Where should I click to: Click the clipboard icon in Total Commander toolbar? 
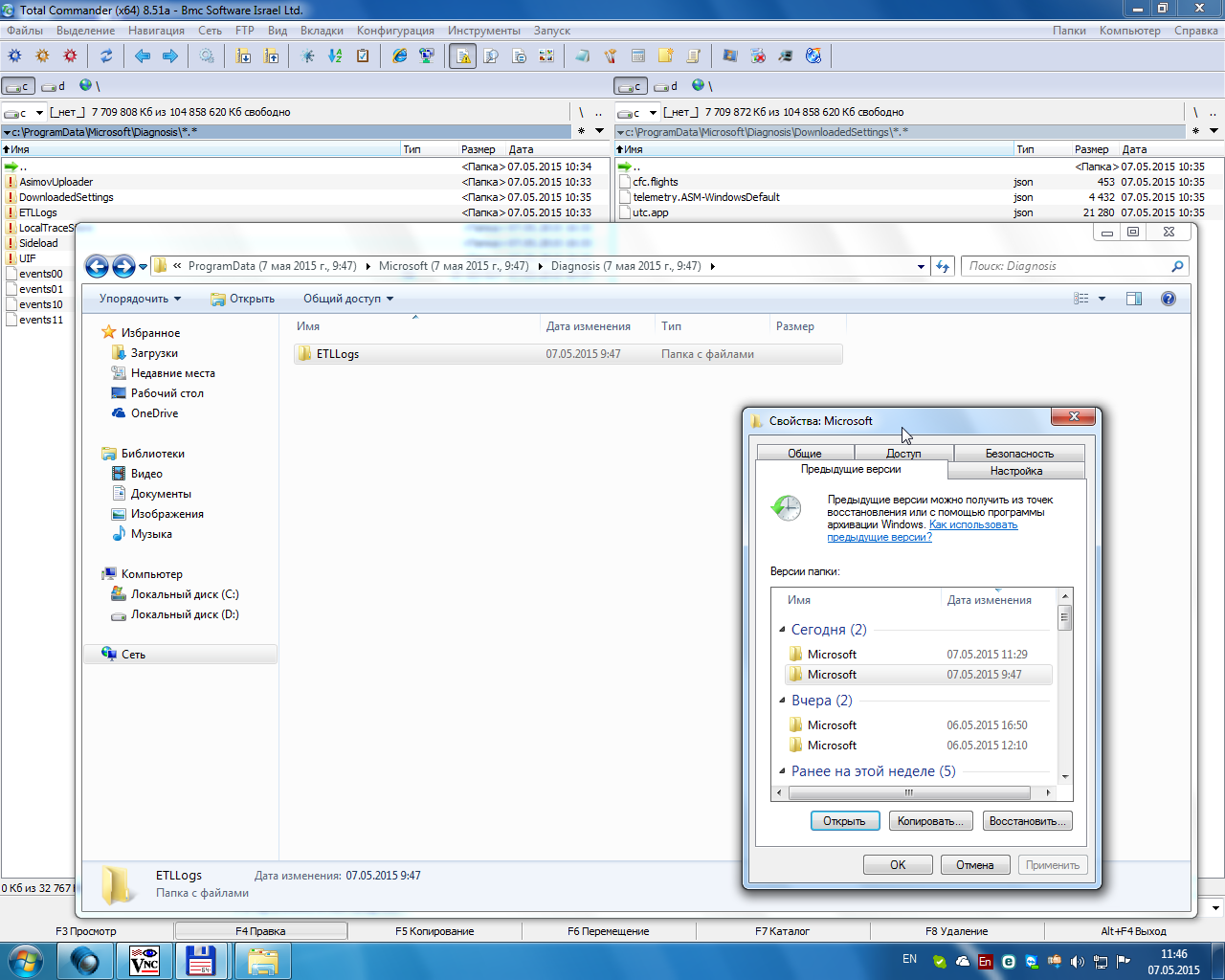pos(363,56)
